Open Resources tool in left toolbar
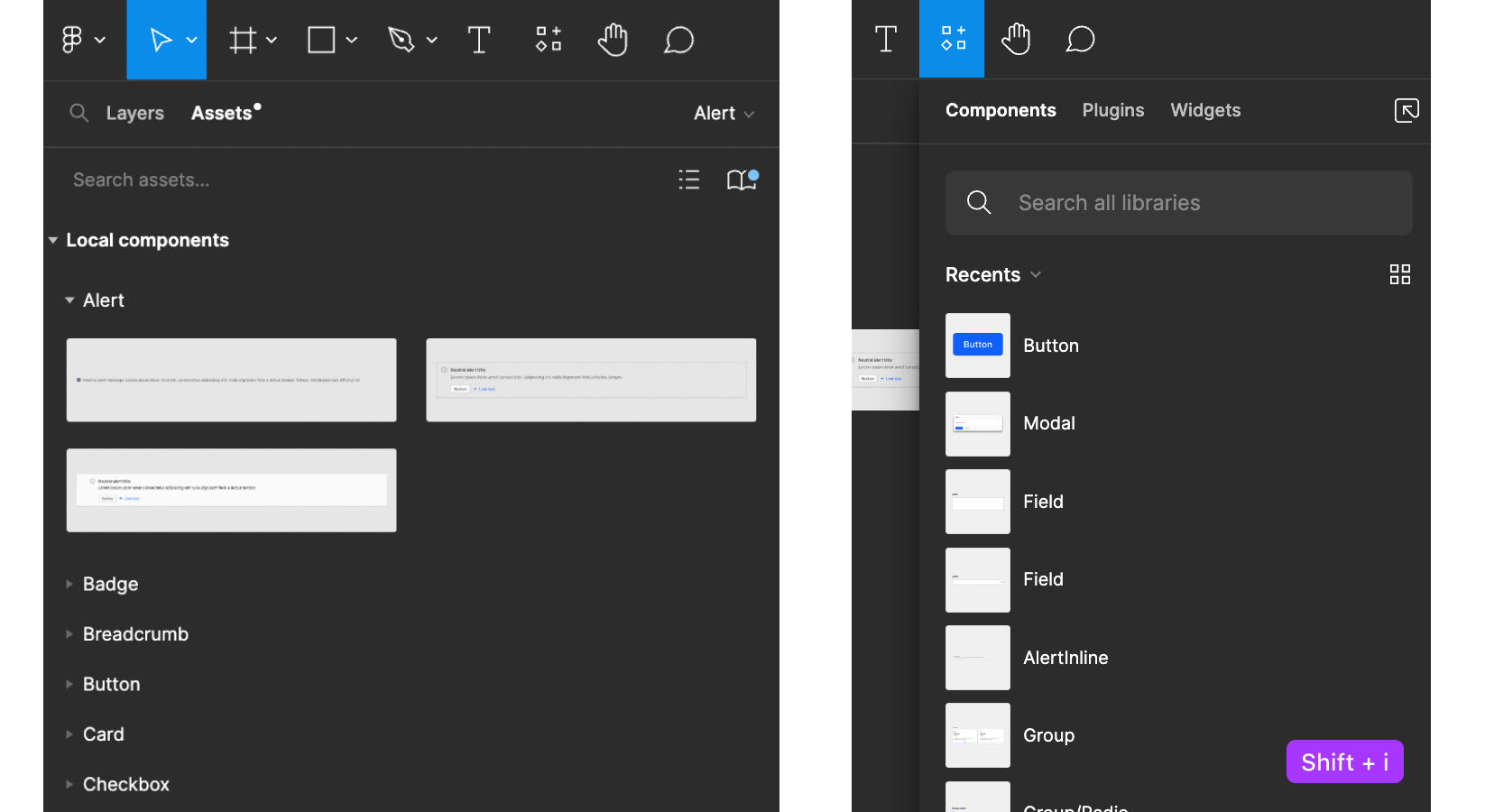The image size is (1485, 812). pos(549,39)
